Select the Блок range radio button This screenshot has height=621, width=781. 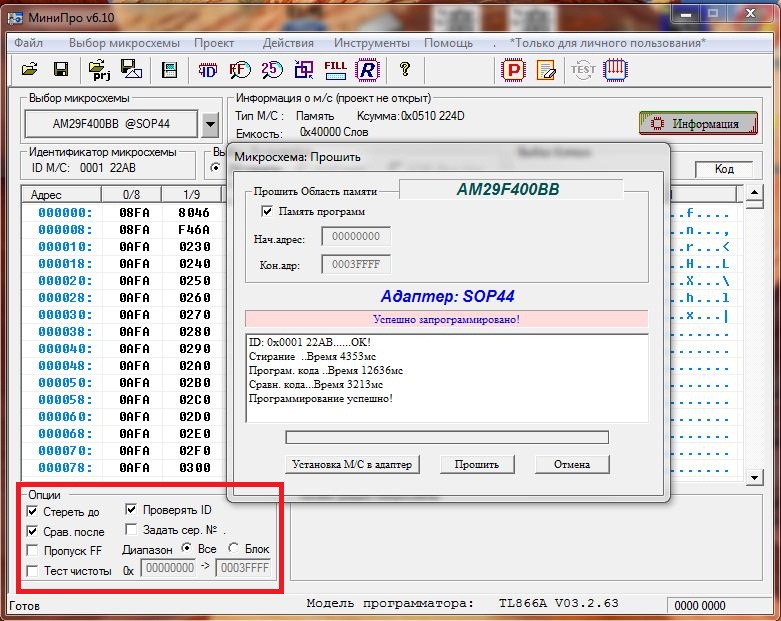point(234,549)
